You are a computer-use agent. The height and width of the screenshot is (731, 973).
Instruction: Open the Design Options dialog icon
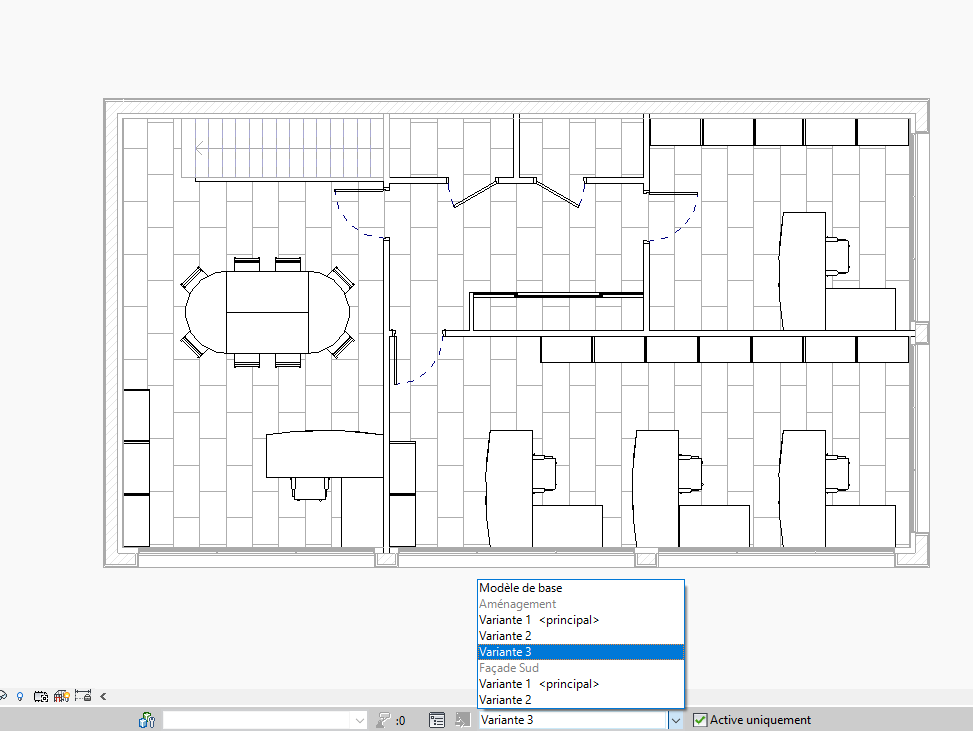pyautogui.click(x=437, y=720)
